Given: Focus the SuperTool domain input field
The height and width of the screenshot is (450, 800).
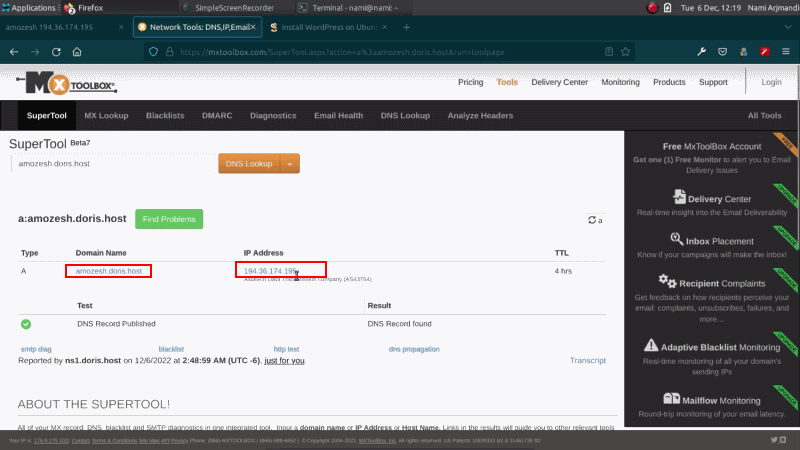Looking at the screenshot, I should 113,164.
